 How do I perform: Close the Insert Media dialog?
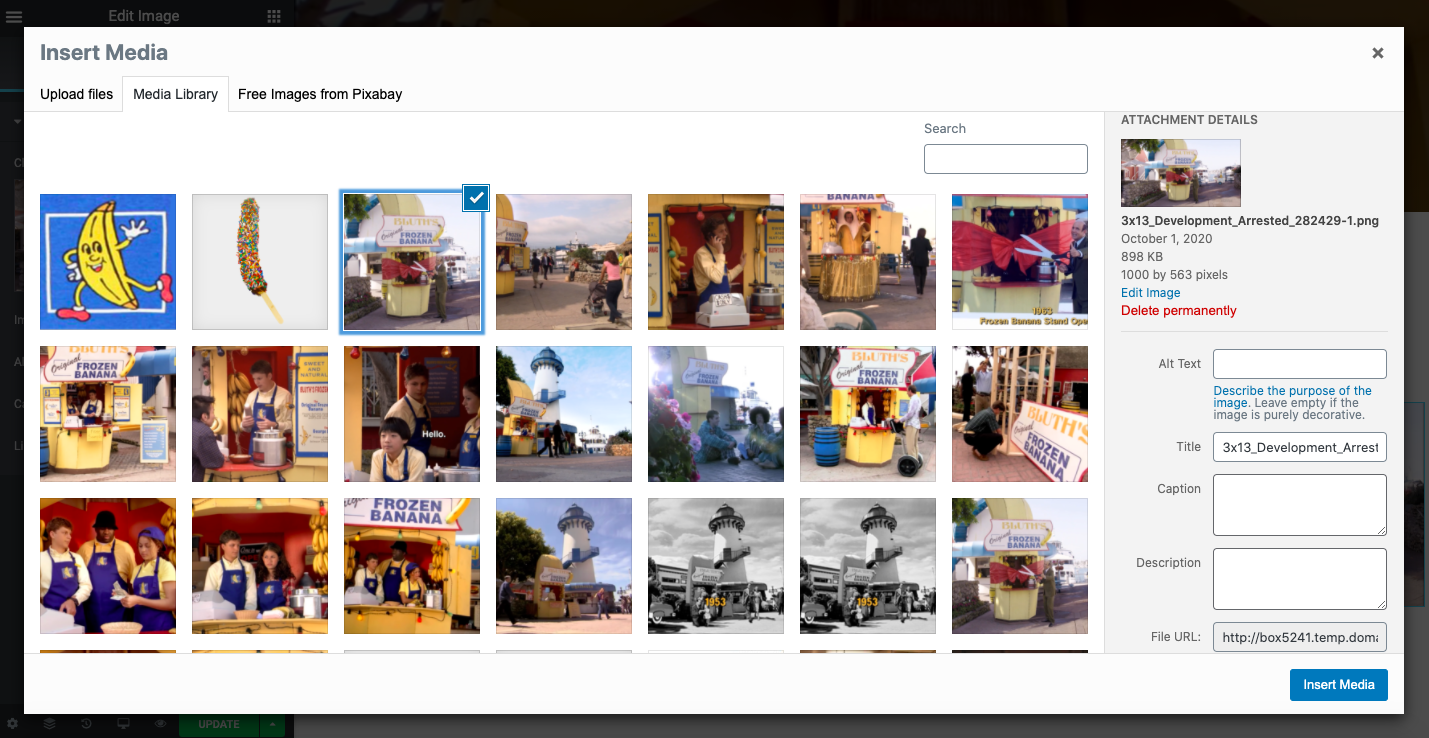pos(1377,53)
